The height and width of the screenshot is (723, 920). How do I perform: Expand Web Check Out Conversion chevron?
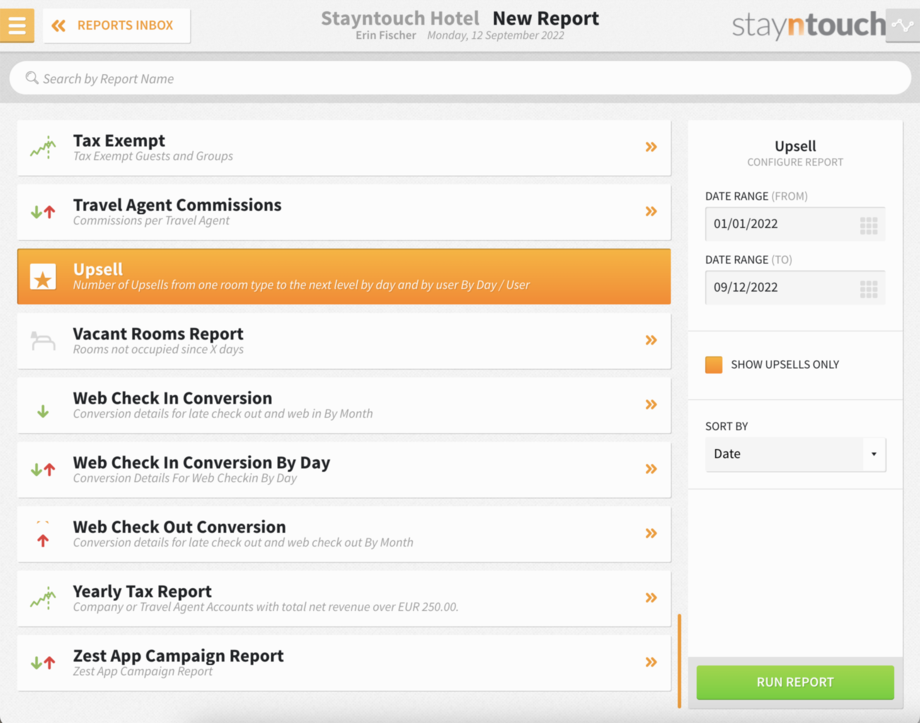tap(651, 533)
